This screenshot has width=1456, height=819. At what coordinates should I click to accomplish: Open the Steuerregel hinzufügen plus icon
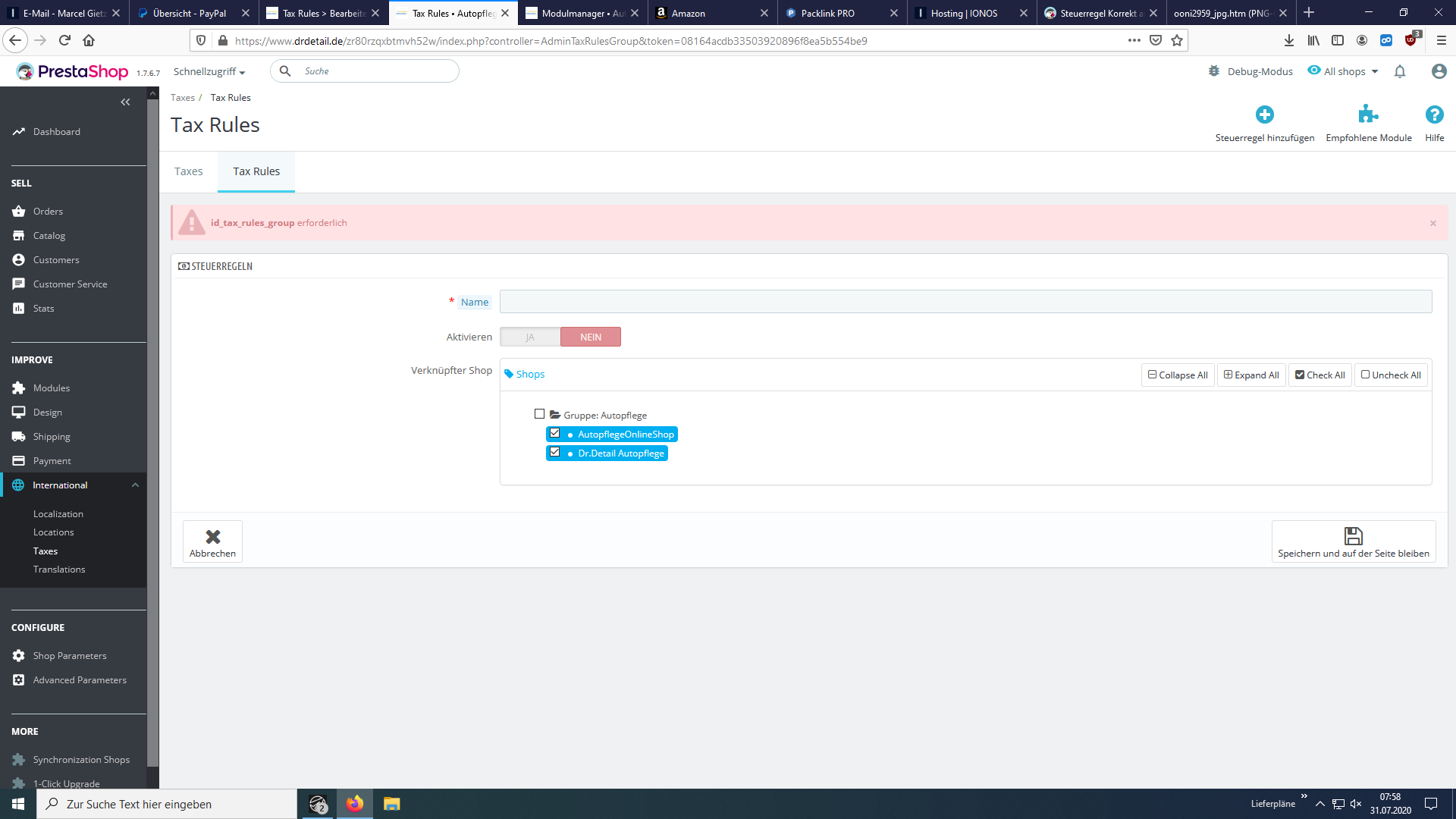coord(1265,115)
